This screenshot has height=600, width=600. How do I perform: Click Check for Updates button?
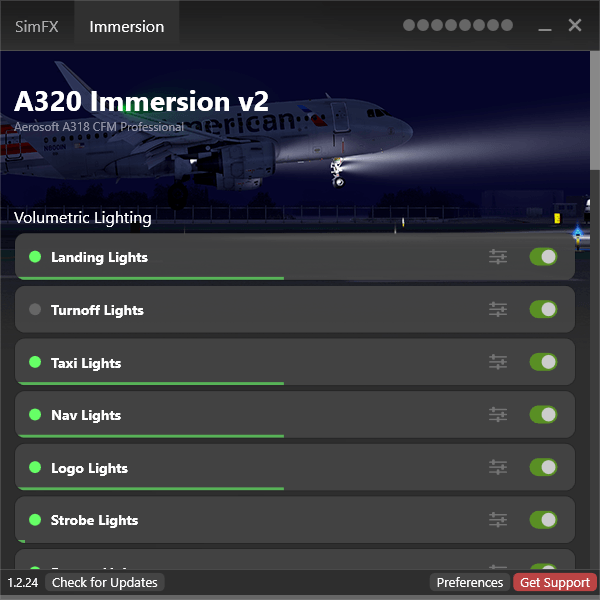105,582
